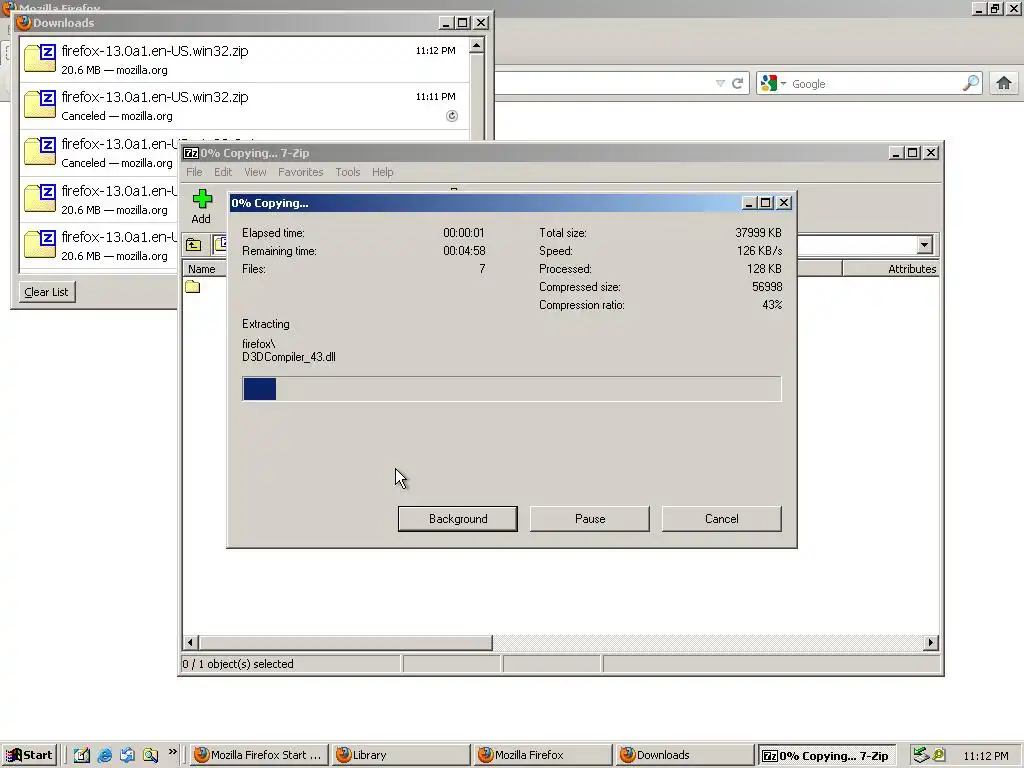The width and height of the screenshot is (1024, 768).
Task: Click the selected objects status bar text
Action: click(238, 664)
